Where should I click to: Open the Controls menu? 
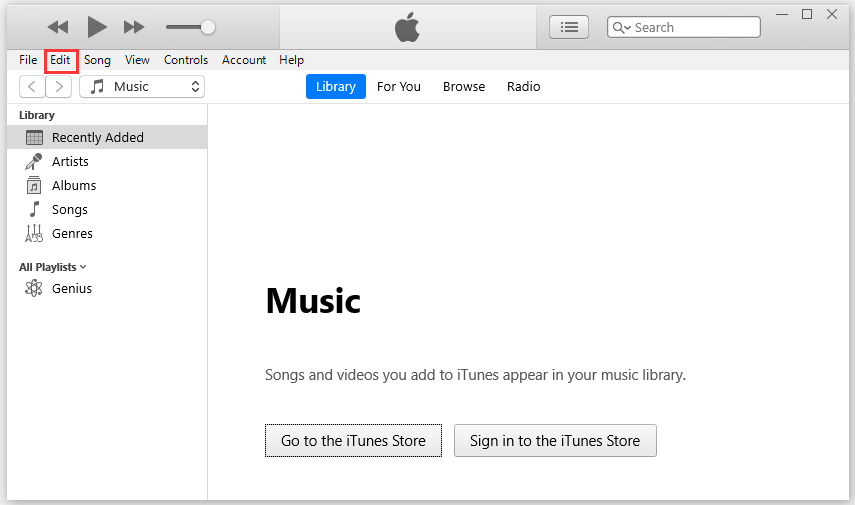coord(186,60)
